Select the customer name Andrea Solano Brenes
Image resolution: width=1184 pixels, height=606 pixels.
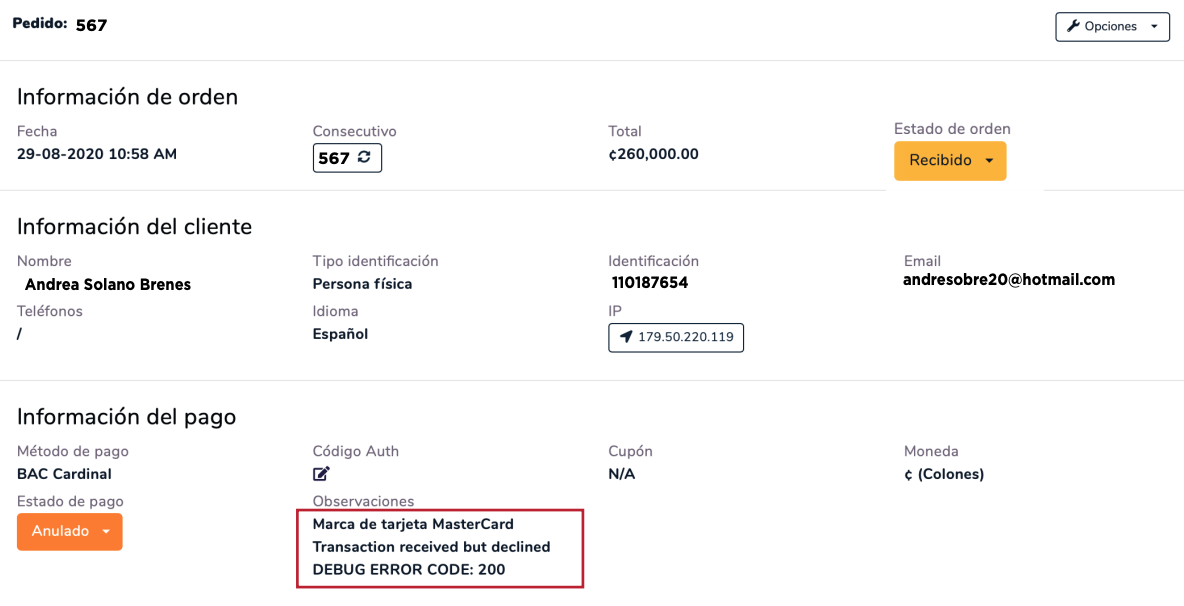tap(108, 285)
